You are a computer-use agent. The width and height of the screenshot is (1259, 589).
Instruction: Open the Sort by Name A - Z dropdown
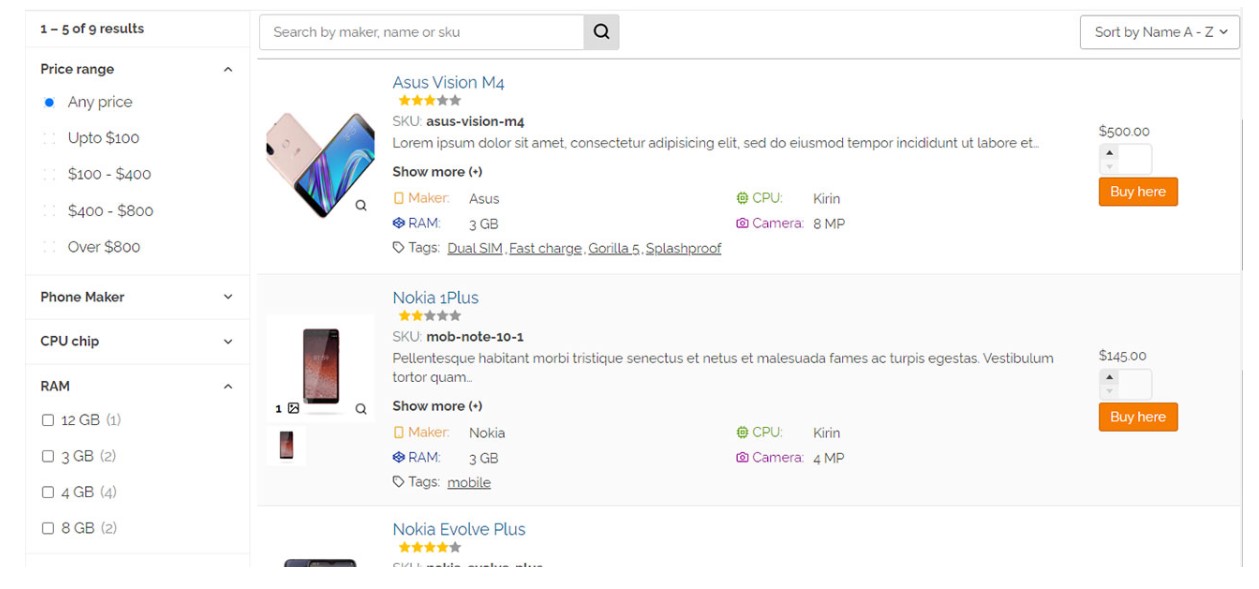click(x=1159, y=32)
